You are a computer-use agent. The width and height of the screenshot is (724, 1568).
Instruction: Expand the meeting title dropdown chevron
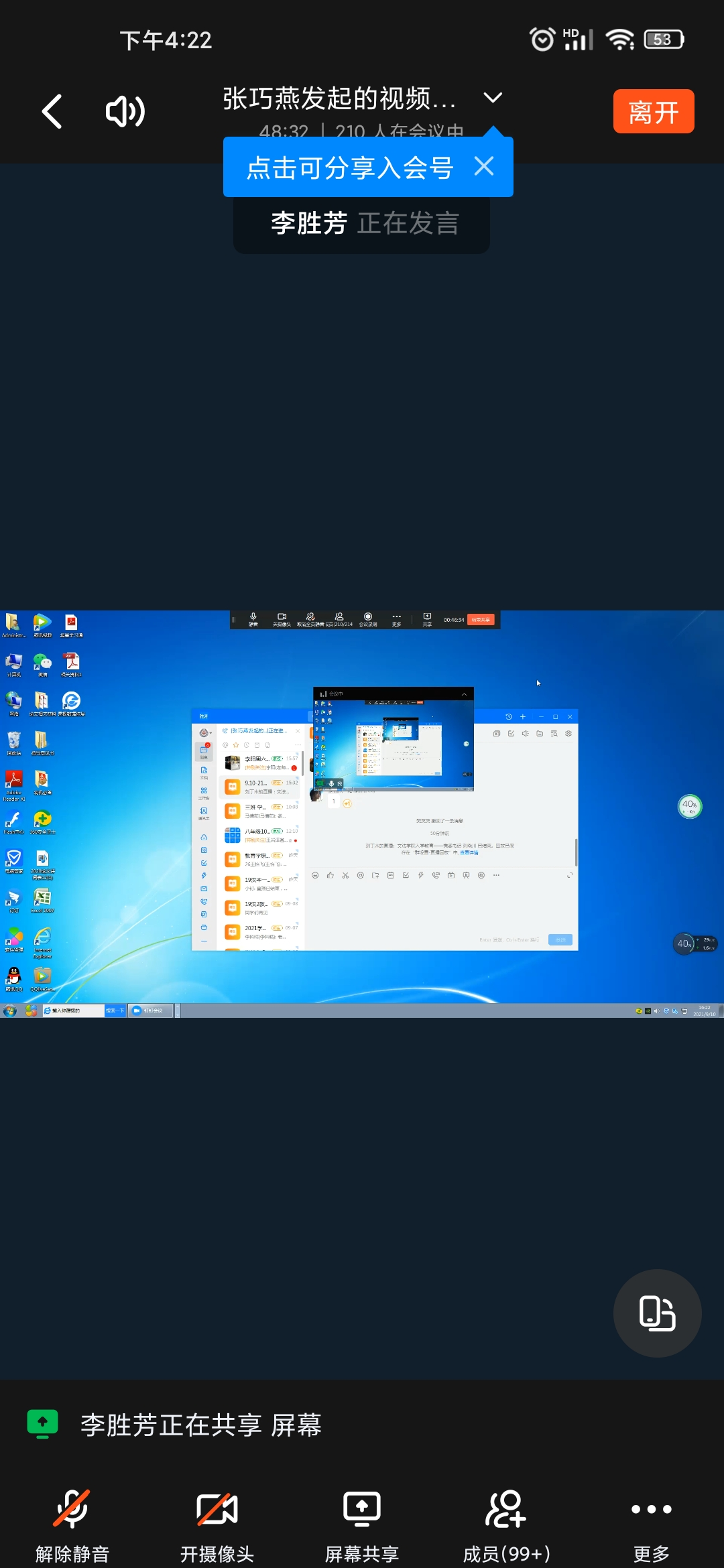(493, 98)
